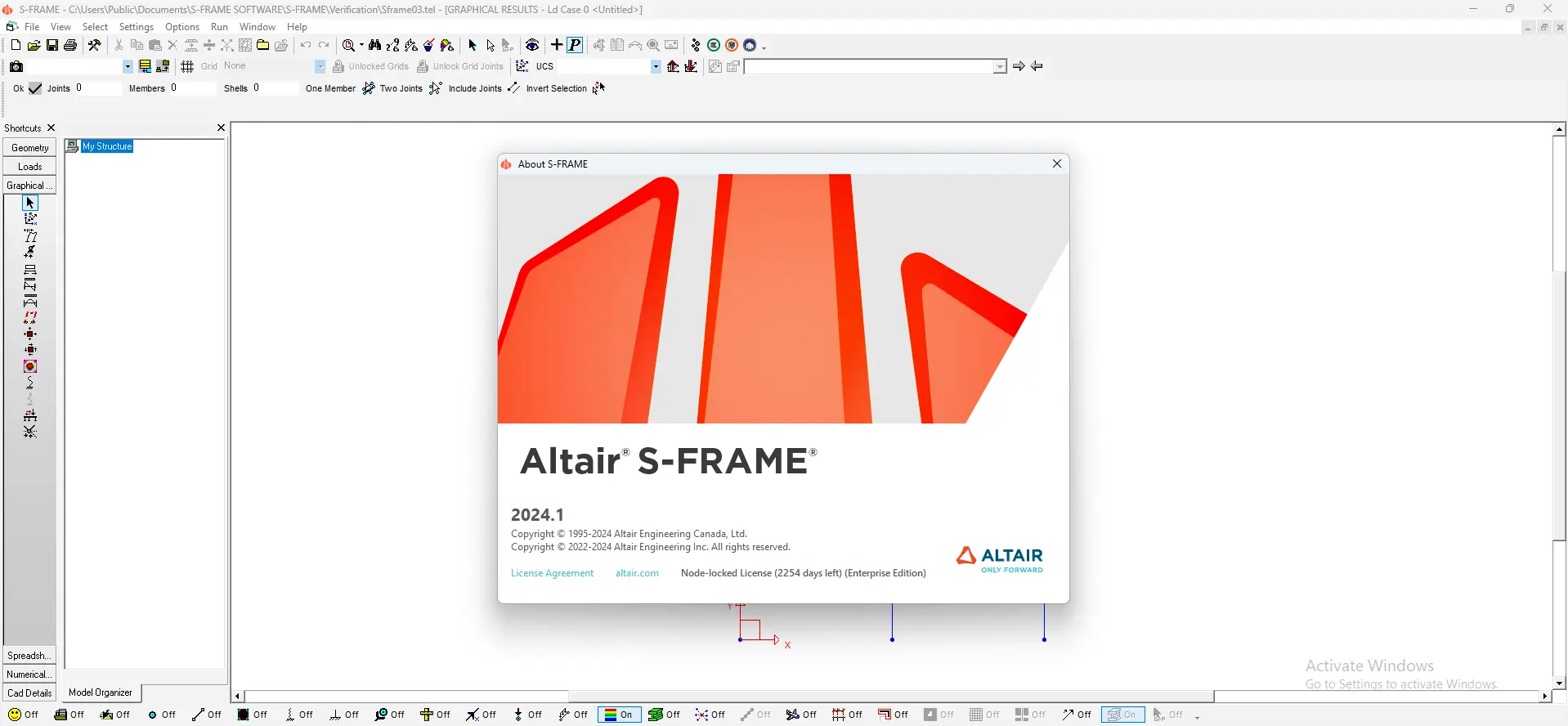Click the Joints count input field
Image resolution: width=1568 pixels, height=726 pixels.
[97, 88]
